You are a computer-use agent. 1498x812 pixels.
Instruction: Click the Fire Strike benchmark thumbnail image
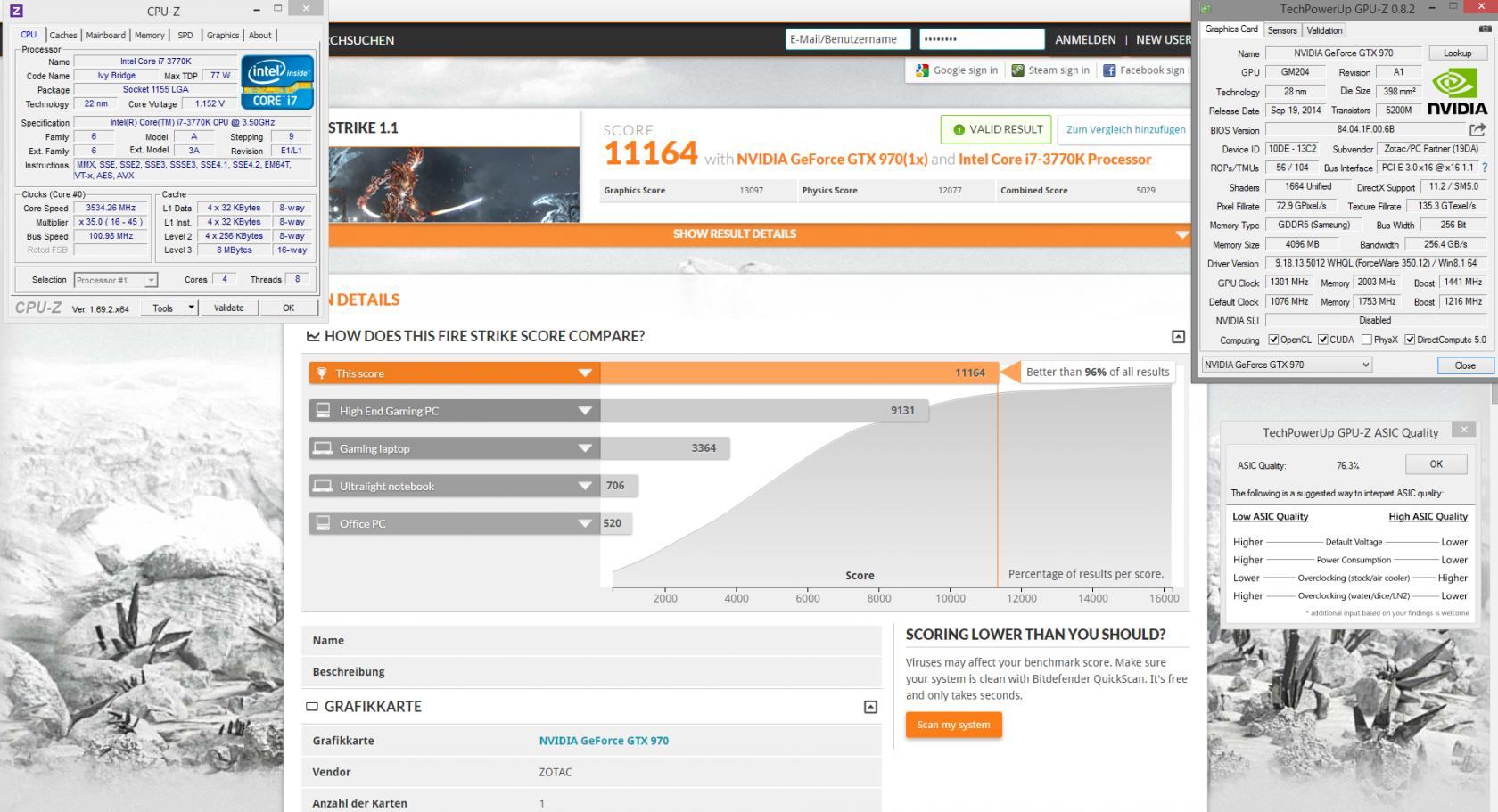coord(454,185)
